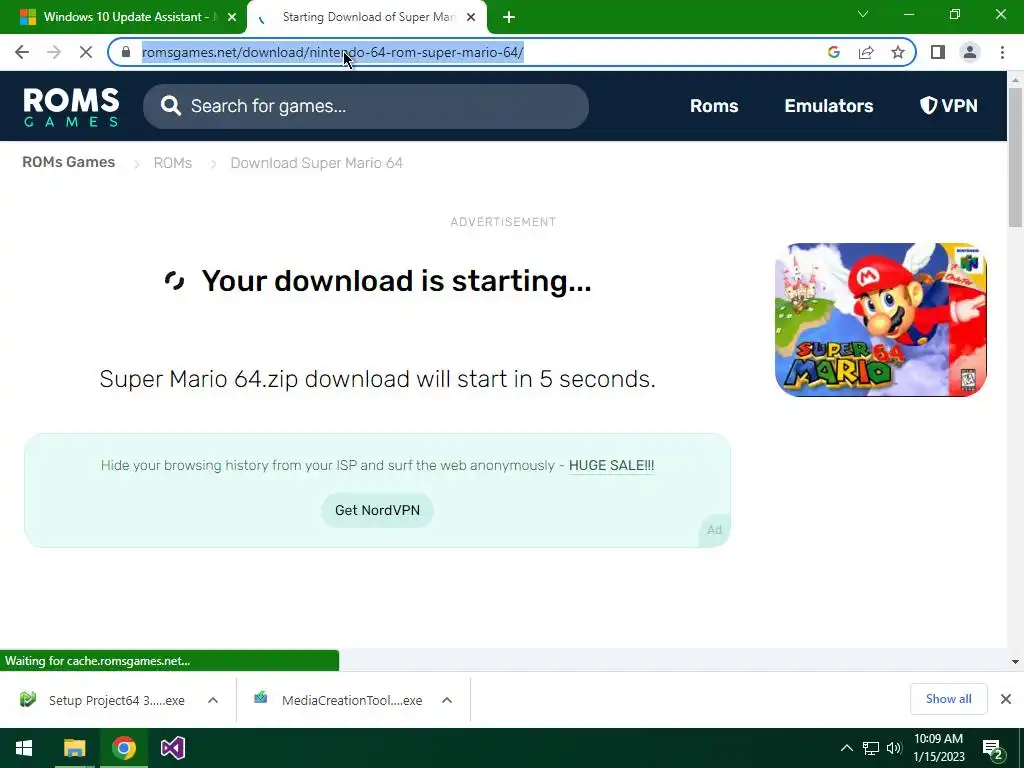
Task: Click the Ad label badge
Action: (714, 530)
